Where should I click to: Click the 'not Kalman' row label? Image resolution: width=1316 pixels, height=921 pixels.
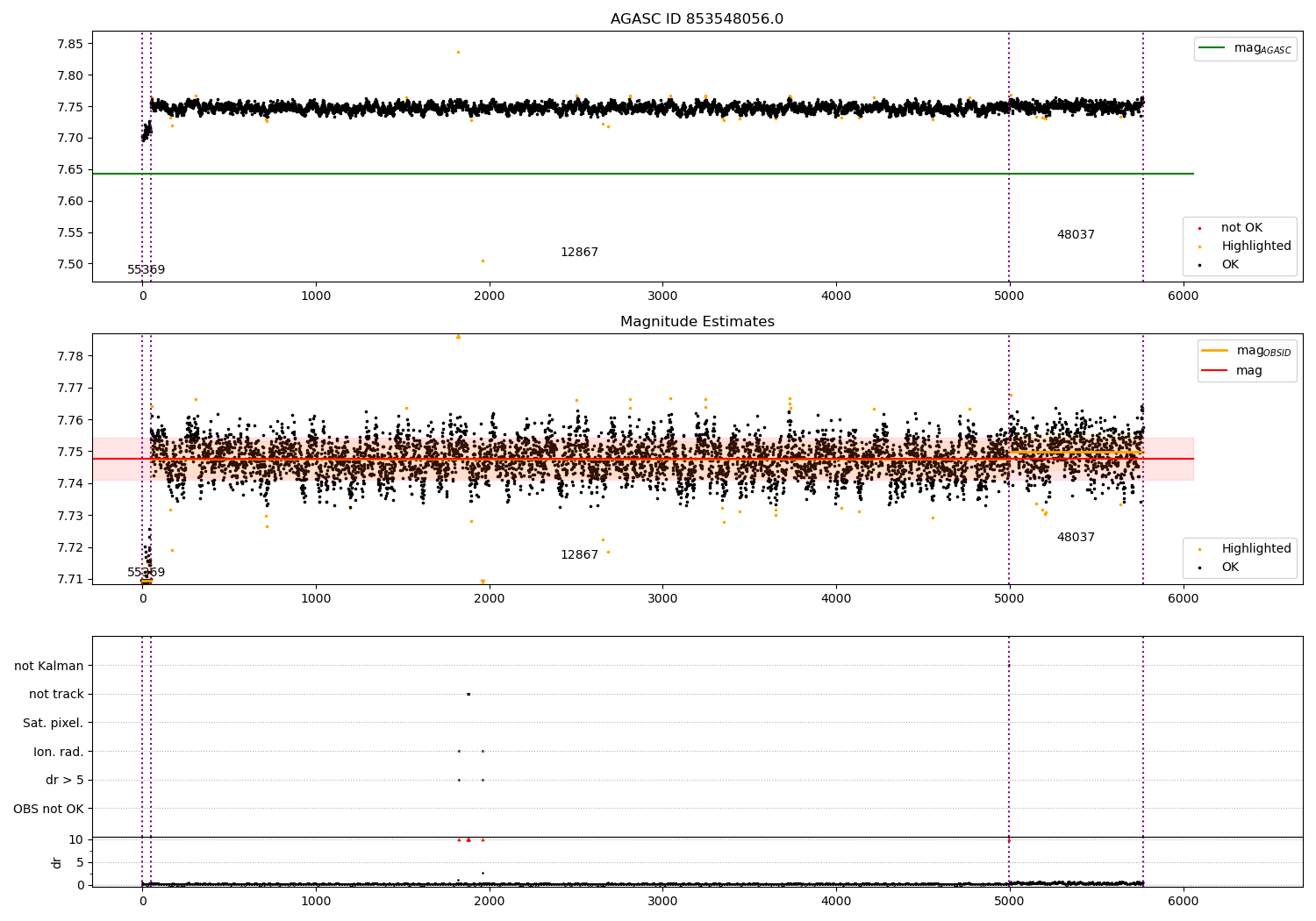49,667
